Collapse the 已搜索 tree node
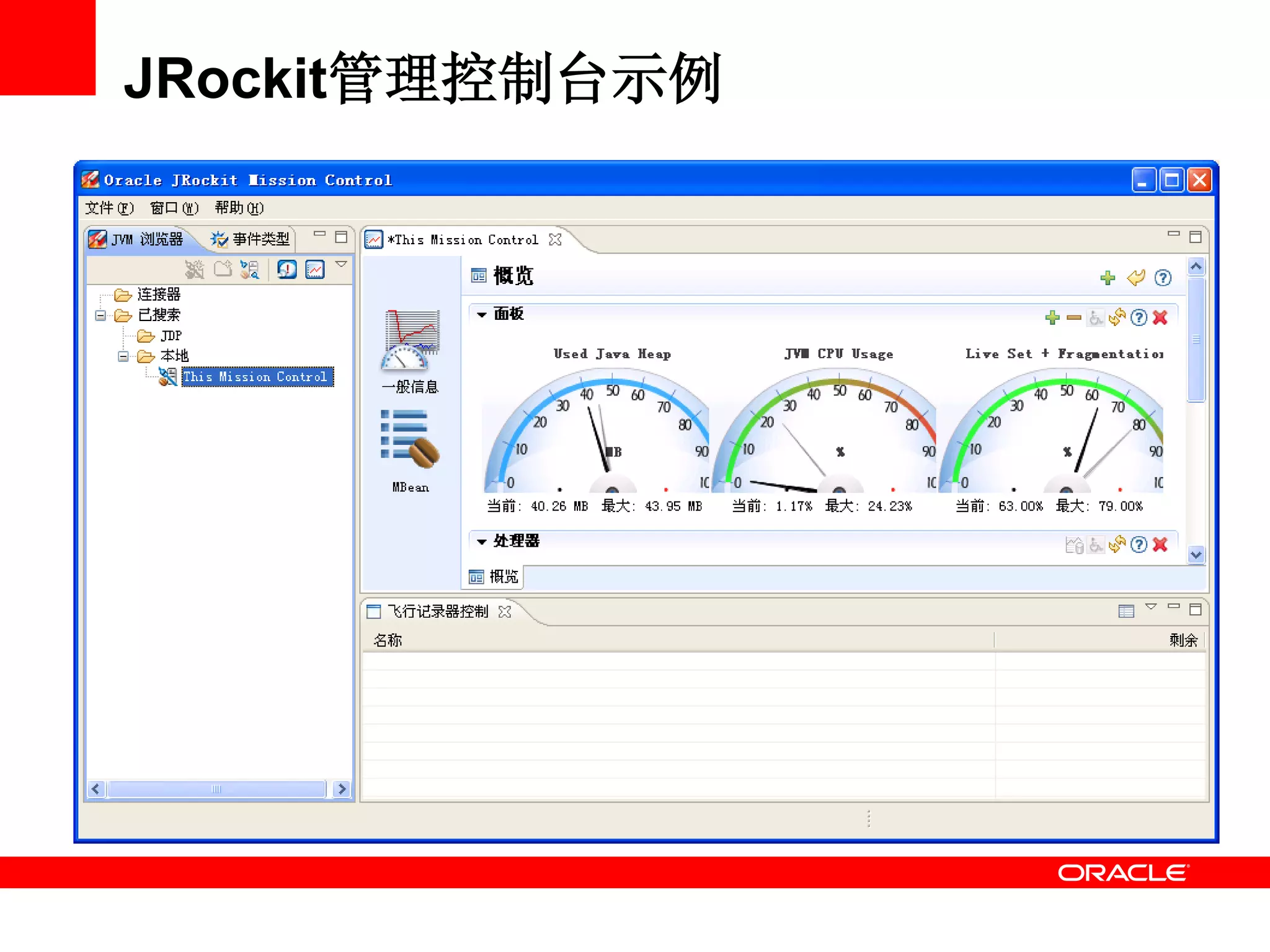The width and height of the screenshot is (1270, 952). (x=100, y=315)
